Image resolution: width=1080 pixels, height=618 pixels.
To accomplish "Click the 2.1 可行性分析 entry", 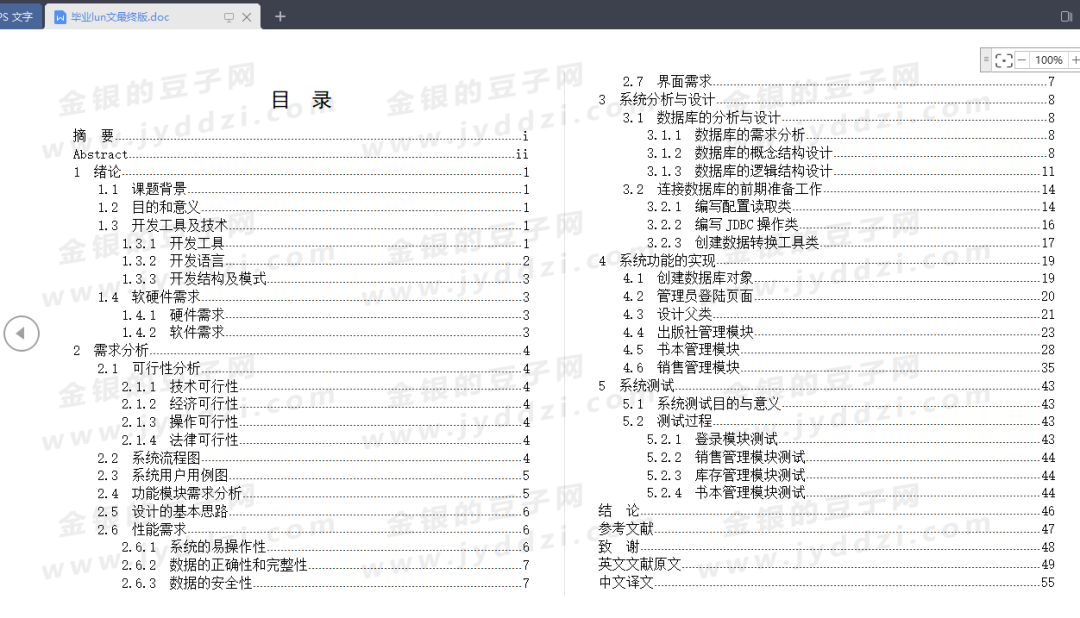I will click(313, 368).
